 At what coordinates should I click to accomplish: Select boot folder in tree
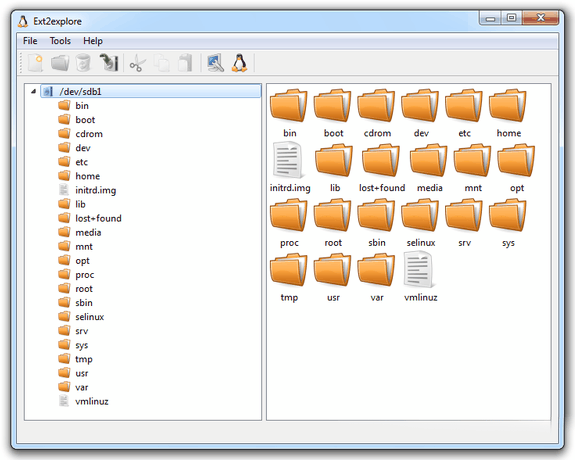coord(77,120)
